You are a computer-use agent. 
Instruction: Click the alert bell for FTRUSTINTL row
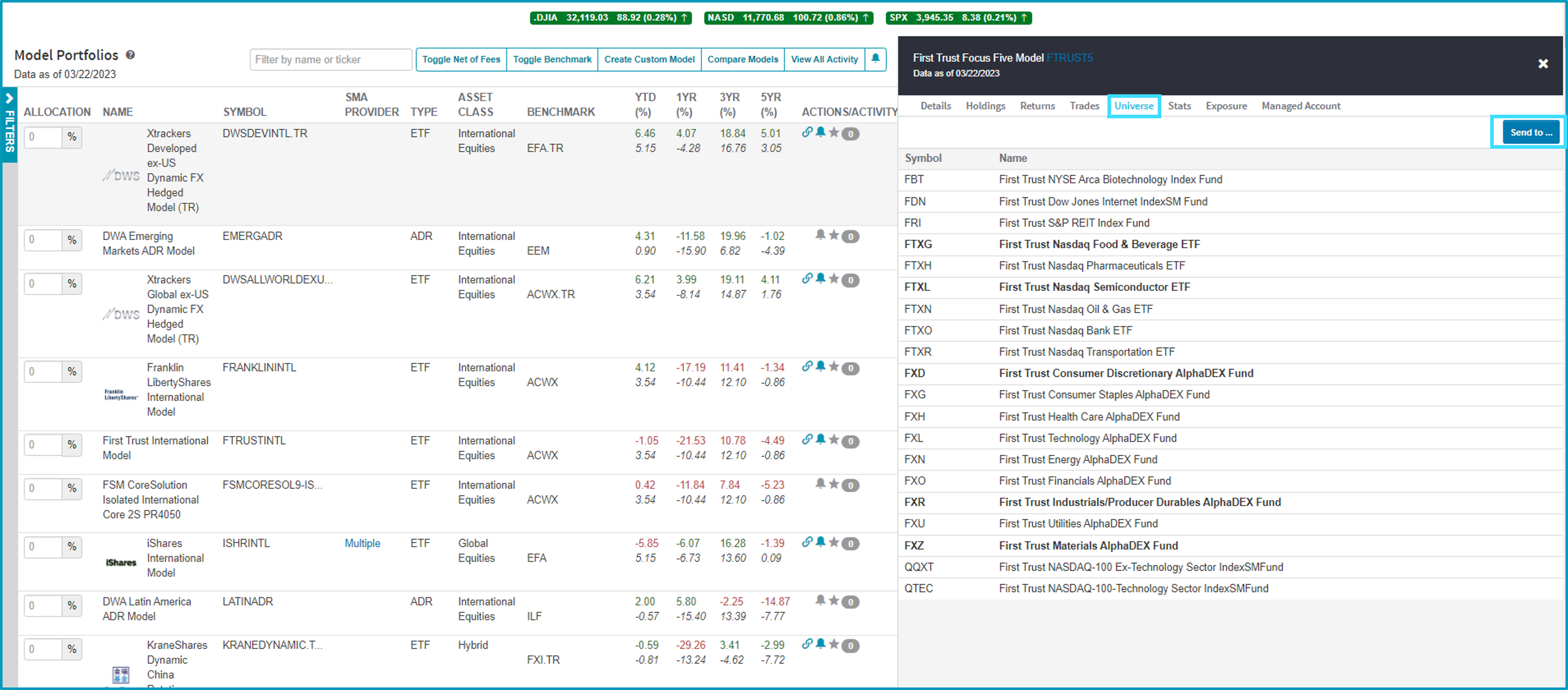click(x=821, y=439)
